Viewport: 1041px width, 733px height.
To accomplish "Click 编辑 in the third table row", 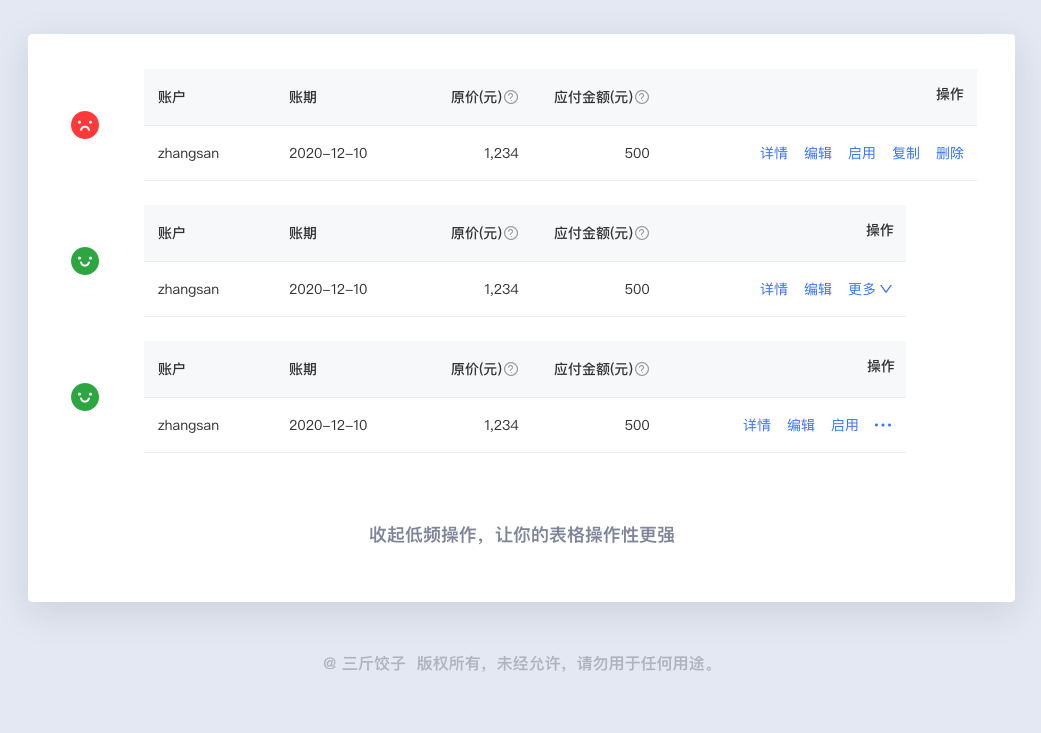I will [801, 426].
